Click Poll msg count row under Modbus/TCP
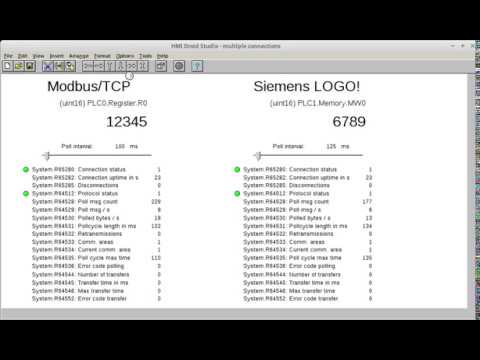Viewport: 480px width, 360px height. pyautogui.click(x=96, y=202)
